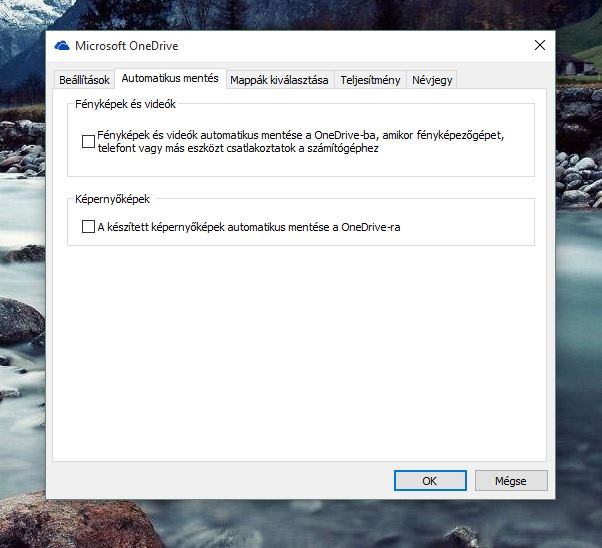Click the label text starting 'A készített képernyőképek'
The image size is (602, 548).
click(x=248, y=227)
